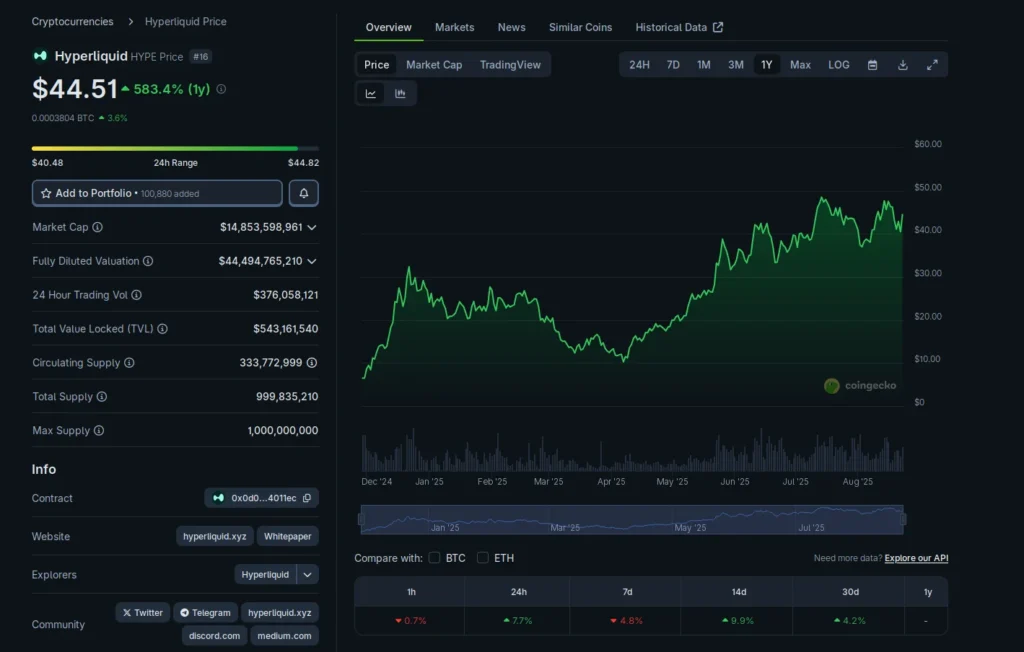Viewport: 1024px width, 652px height.
Task: Expand Fully Diluted Valuation chevron
Action: click(x=312, y=261)
